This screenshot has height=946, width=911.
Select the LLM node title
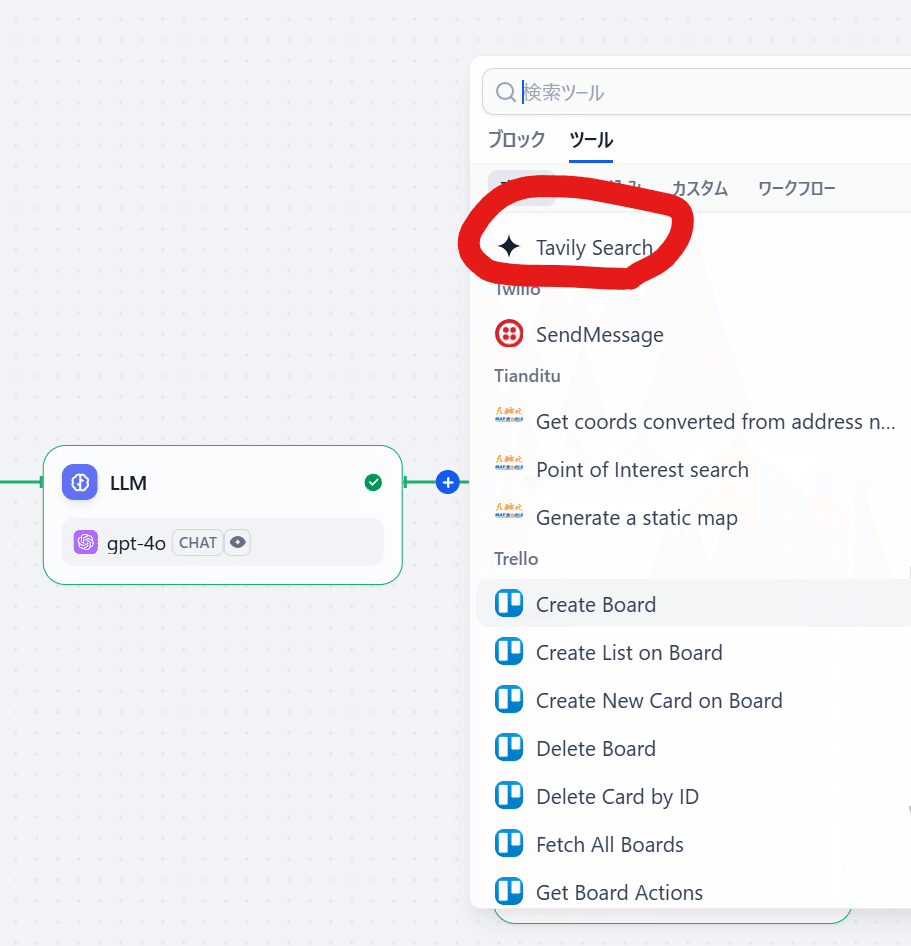click(128, 483)
